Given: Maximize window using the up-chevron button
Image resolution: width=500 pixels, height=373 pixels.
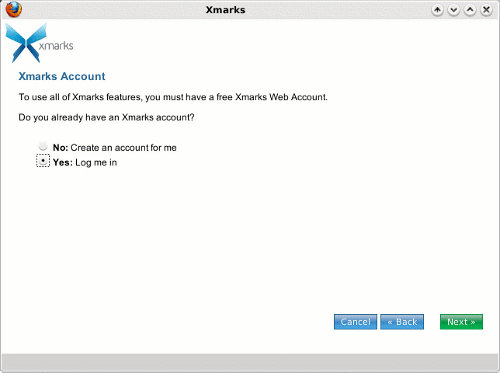Looking at the screenshot, I should [x=470, y=10].
